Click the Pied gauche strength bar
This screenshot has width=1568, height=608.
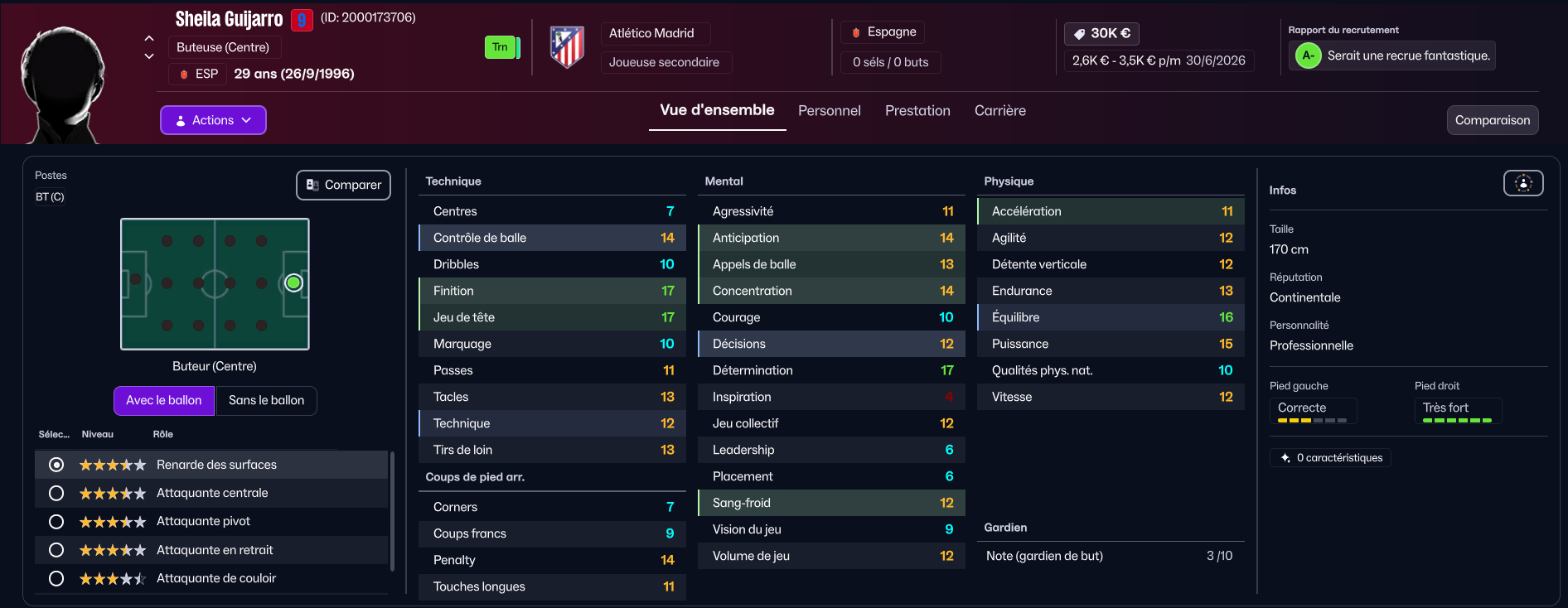(1312, 421)
